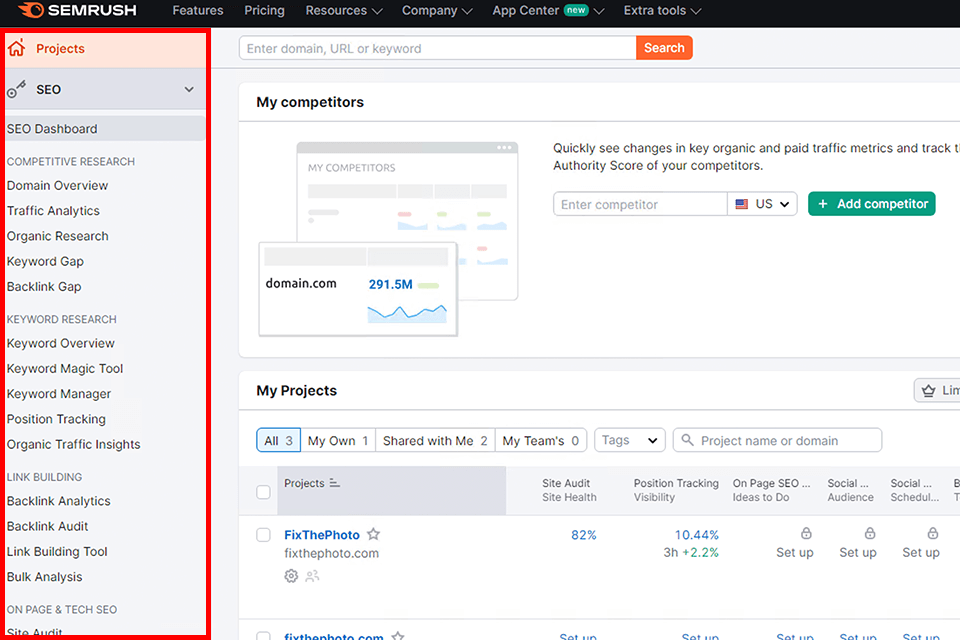Open Keyword Magic Tool in sidebar
960x640 pixels.
(65, 369)
